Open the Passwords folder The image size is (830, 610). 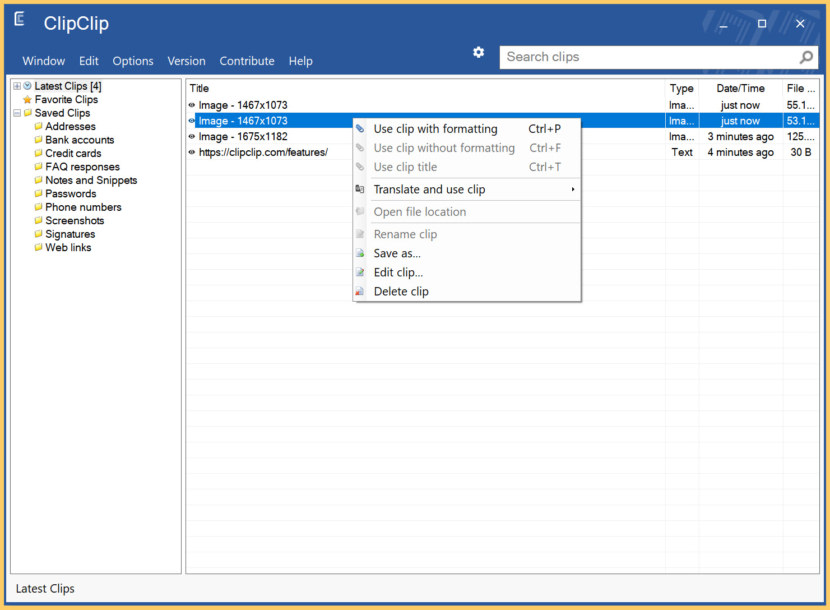pos(70,193)
